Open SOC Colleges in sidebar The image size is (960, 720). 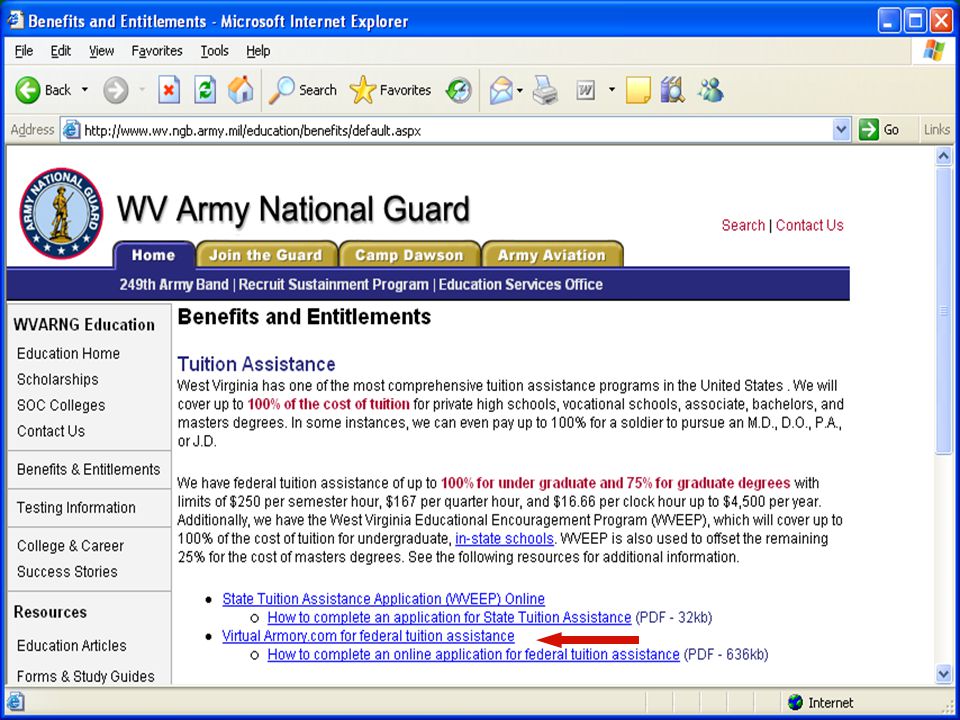[61, 405]
